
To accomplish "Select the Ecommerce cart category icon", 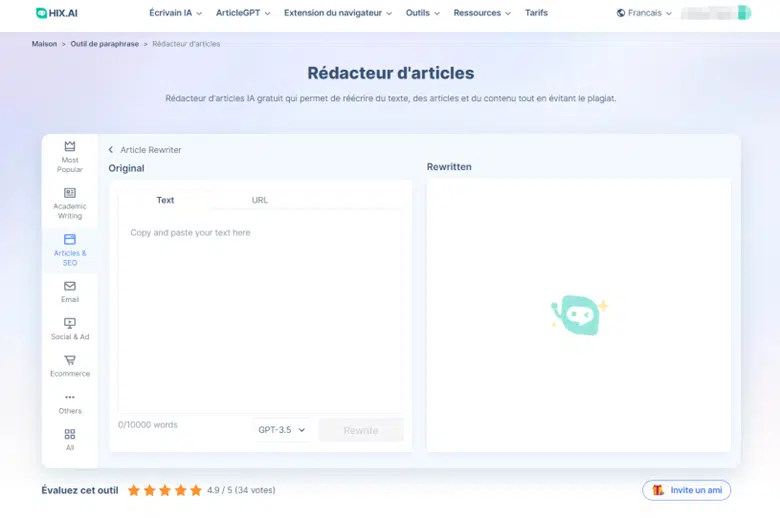I will pyautogui.click(x=70, y=360).
